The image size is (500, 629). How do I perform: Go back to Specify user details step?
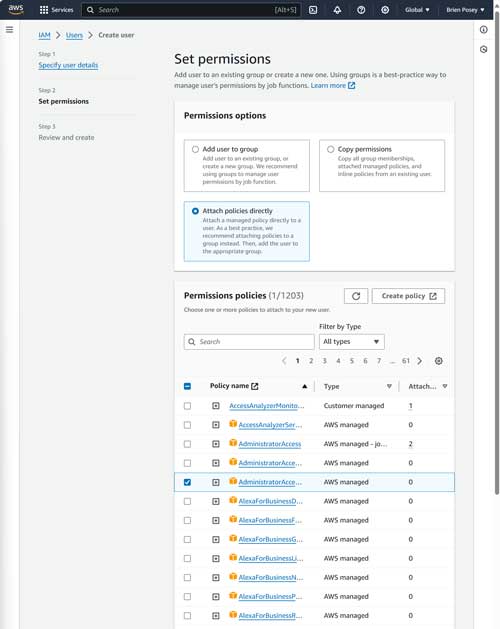68,65
